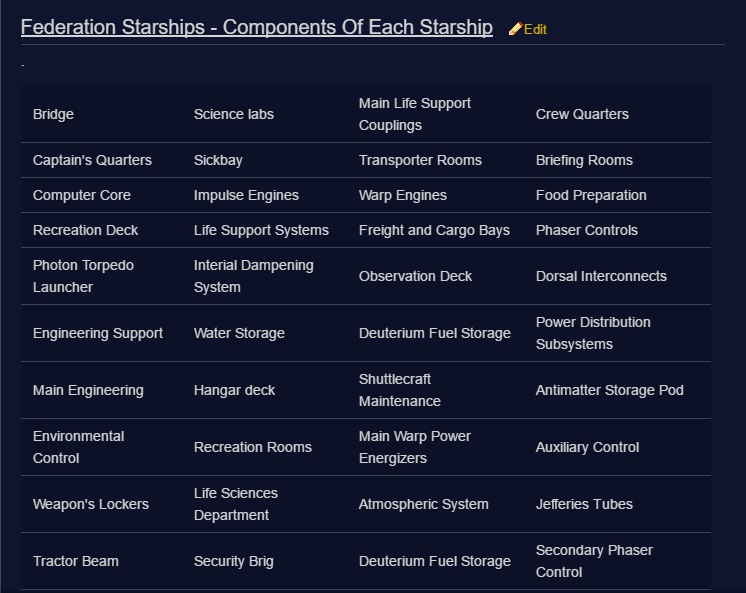Select the Captain's Quarters cell

(92, 160)
